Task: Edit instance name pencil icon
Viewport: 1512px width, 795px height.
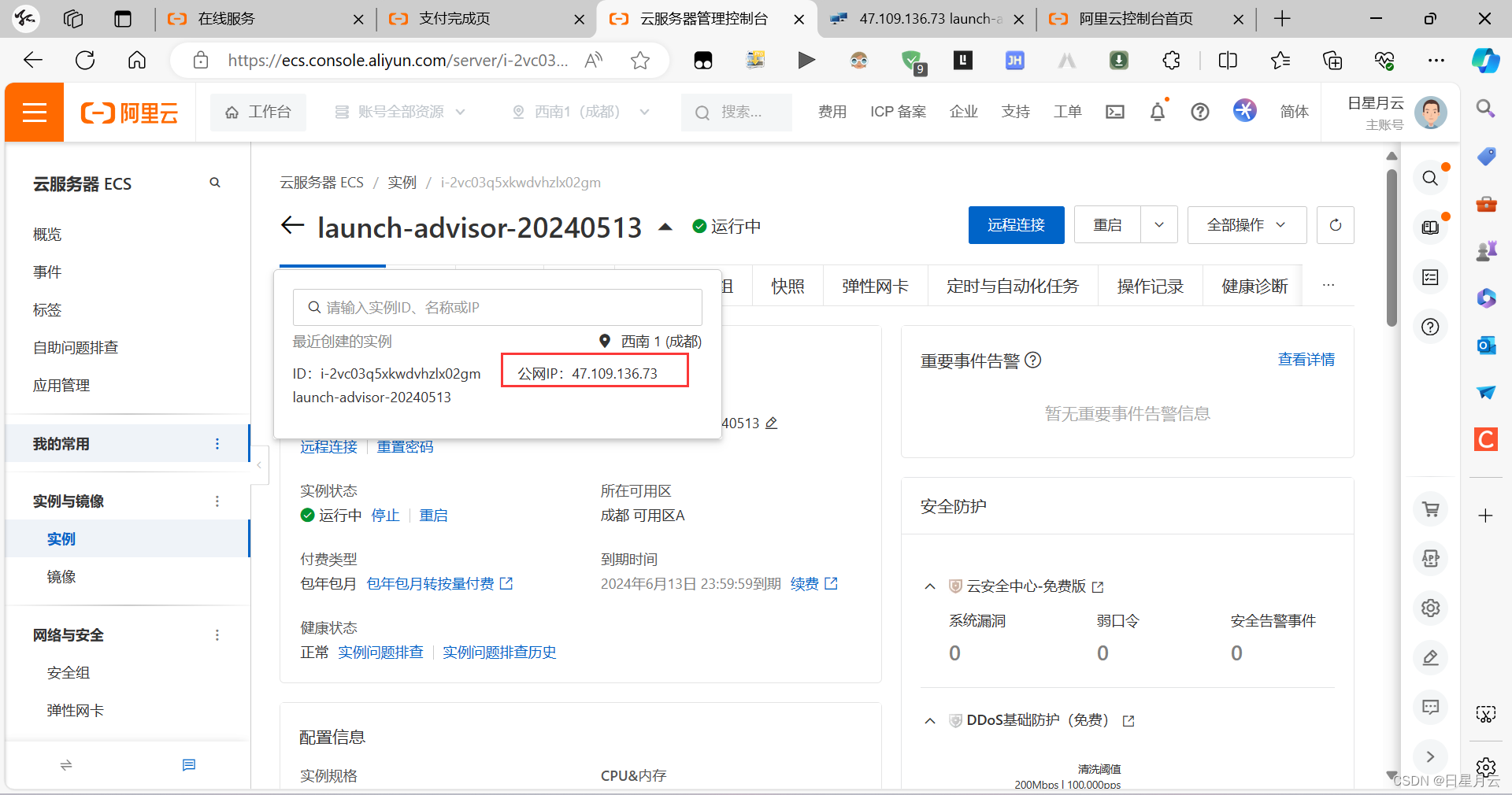Action: [x=772, y=423]
